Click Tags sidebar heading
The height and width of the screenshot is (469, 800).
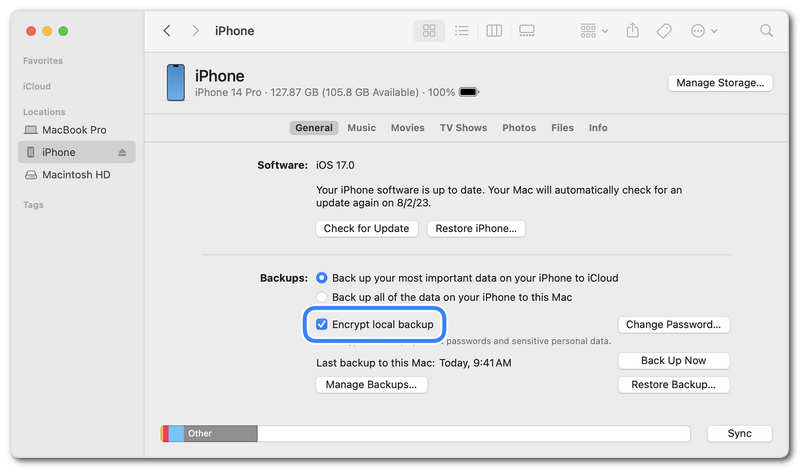coord(33,205)
